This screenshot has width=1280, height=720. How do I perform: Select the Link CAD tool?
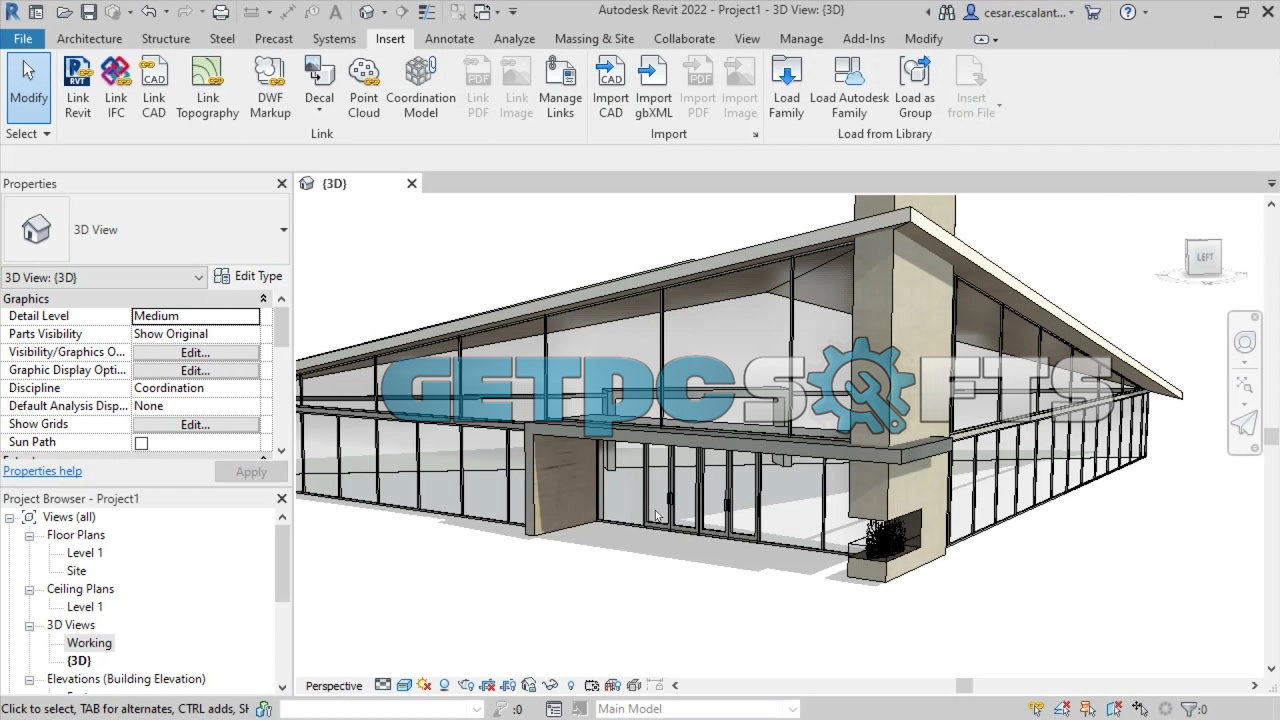154,88
